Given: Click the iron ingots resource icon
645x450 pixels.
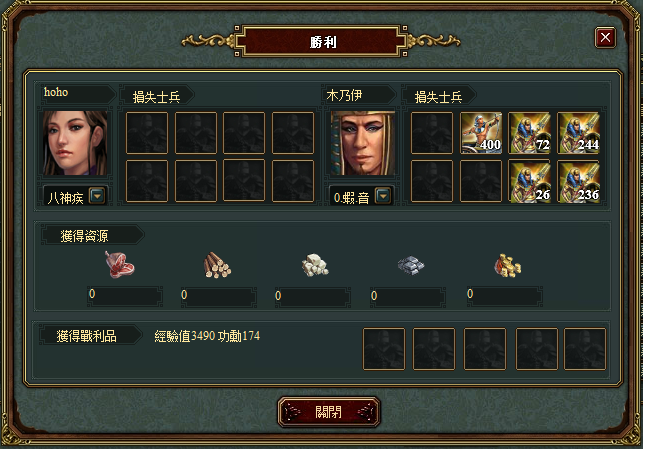Looking at the screenshot, I should coord(411,265).
